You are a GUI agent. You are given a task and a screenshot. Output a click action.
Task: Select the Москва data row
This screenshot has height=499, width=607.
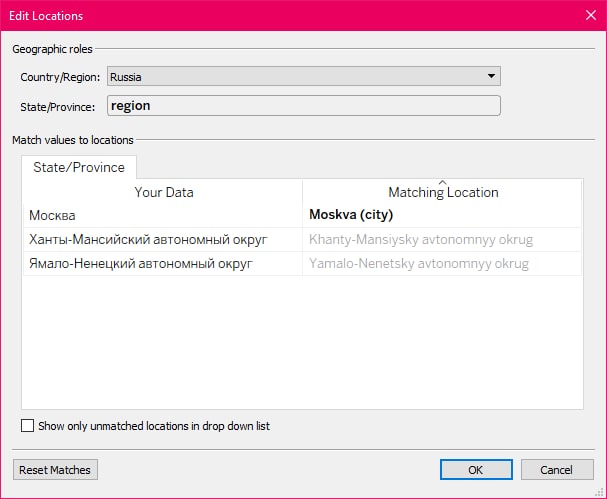coord(163,215)
